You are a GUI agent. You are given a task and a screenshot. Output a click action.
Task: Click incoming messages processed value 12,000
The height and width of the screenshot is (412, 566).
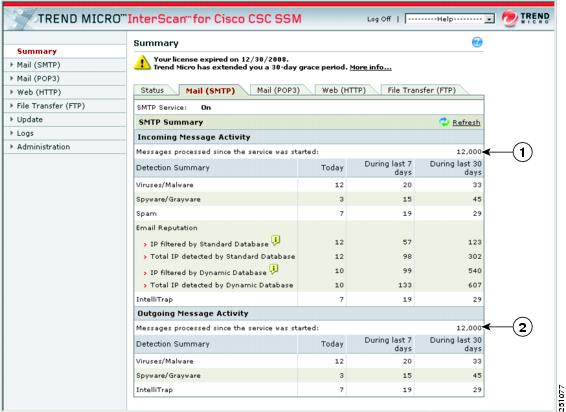tap(469, 152)
